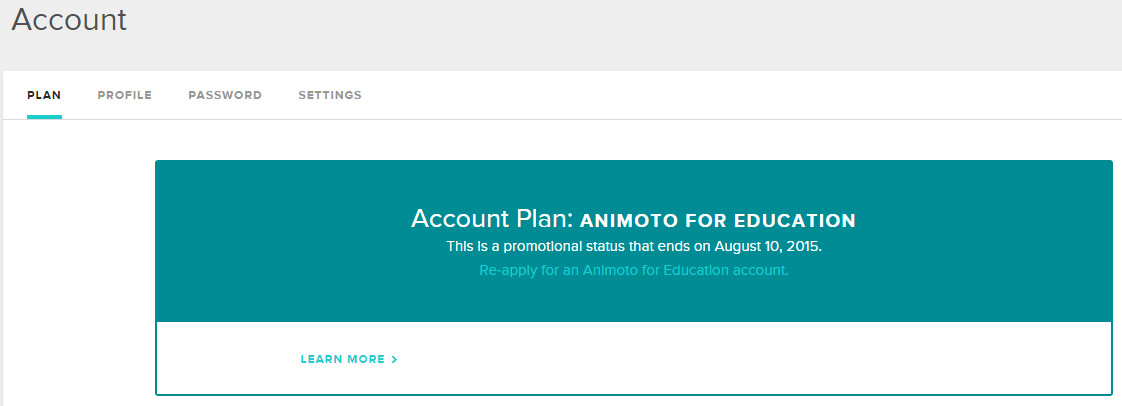Go to the SETTINGS tab
Screen dimensions: 1122x406
click(x=330, y=95)
